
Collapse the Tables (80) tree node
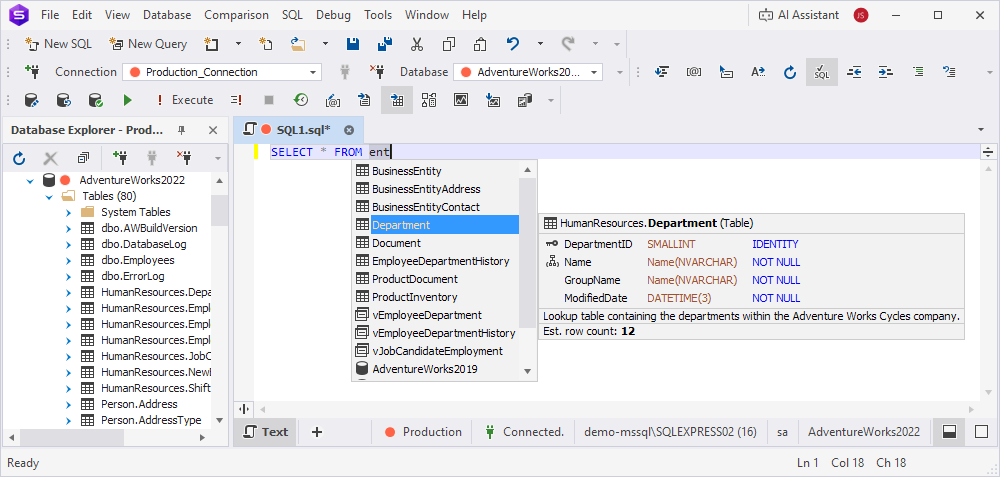[x=50, y=196]
